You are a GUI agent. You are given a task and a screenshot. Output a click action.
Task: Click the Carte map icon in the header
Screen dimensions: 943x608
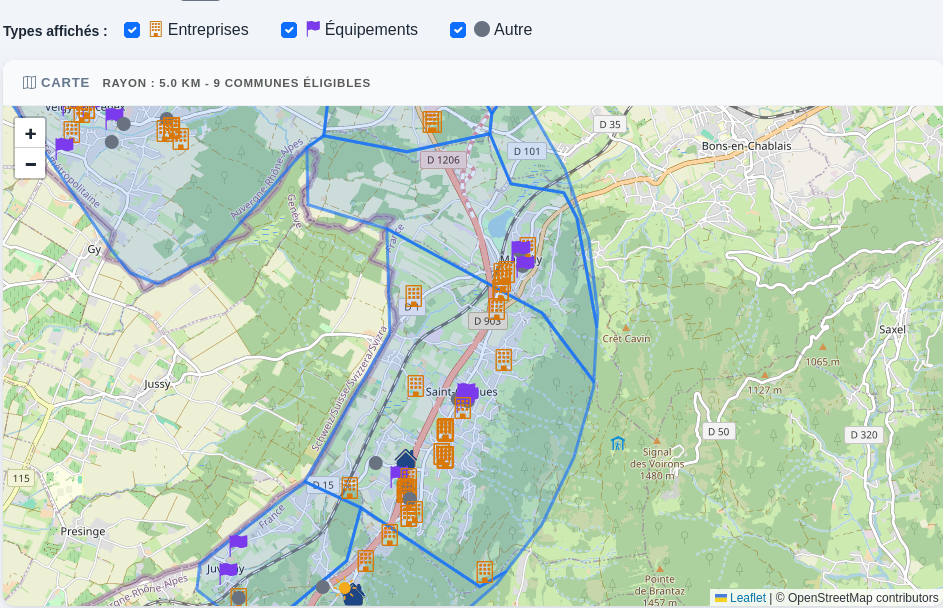point(29,82)
